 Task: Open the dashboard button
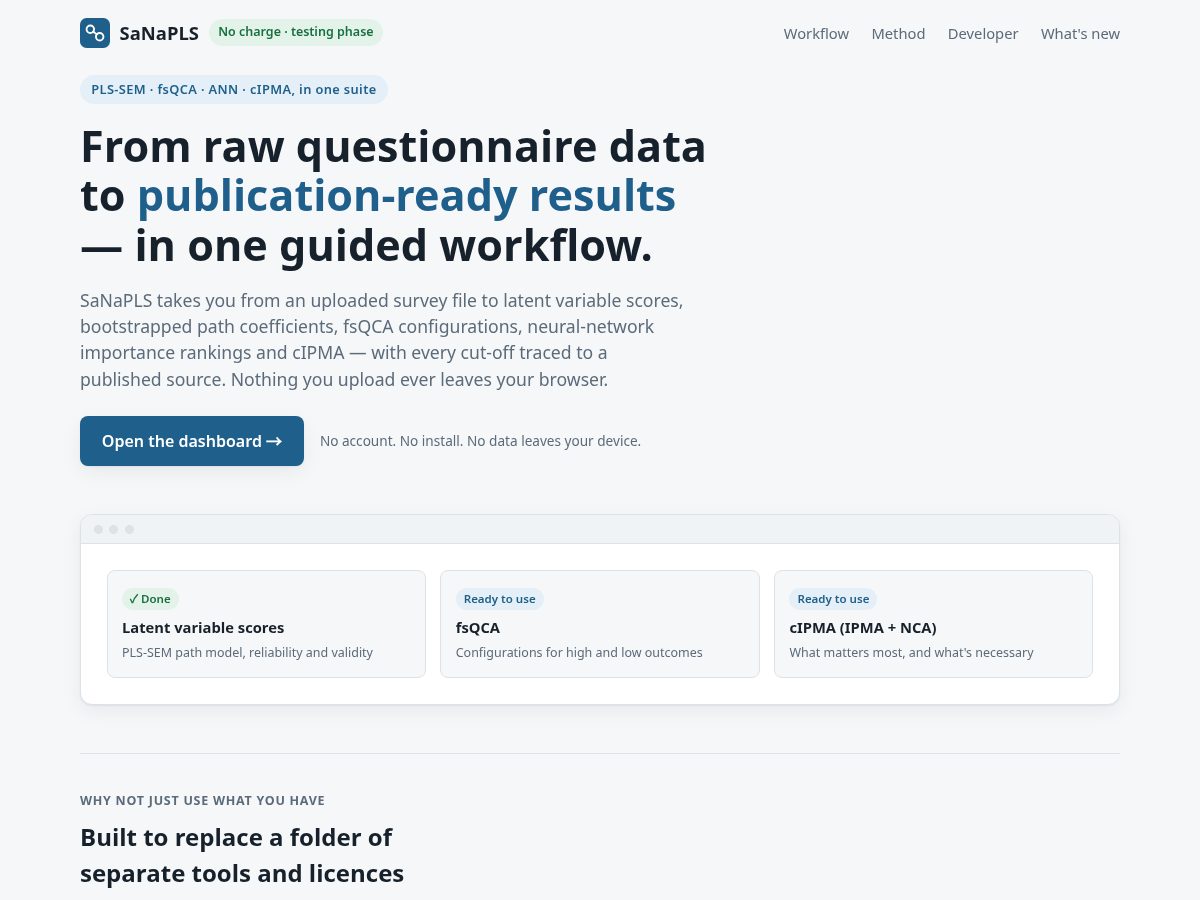[192, 441]
